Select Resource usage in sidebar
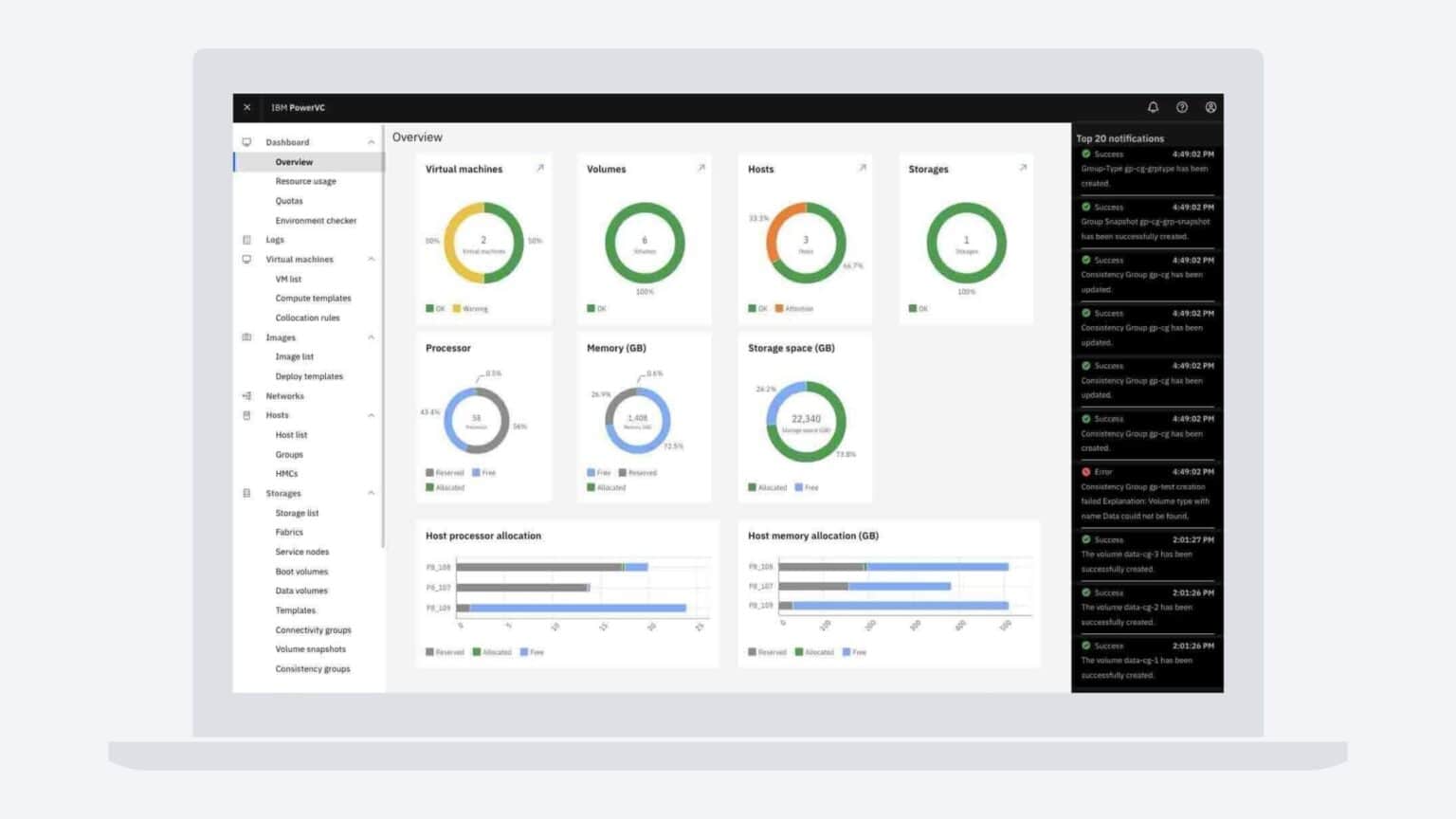 tap(305, 181)
